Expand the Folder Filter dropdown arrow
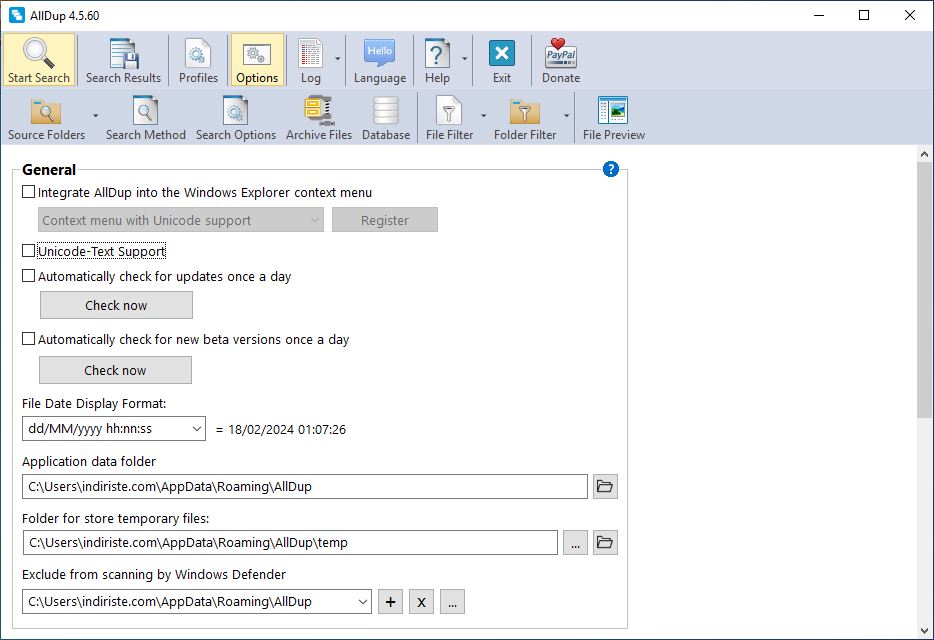Screen dimensions: 934x640 point(566,116)
